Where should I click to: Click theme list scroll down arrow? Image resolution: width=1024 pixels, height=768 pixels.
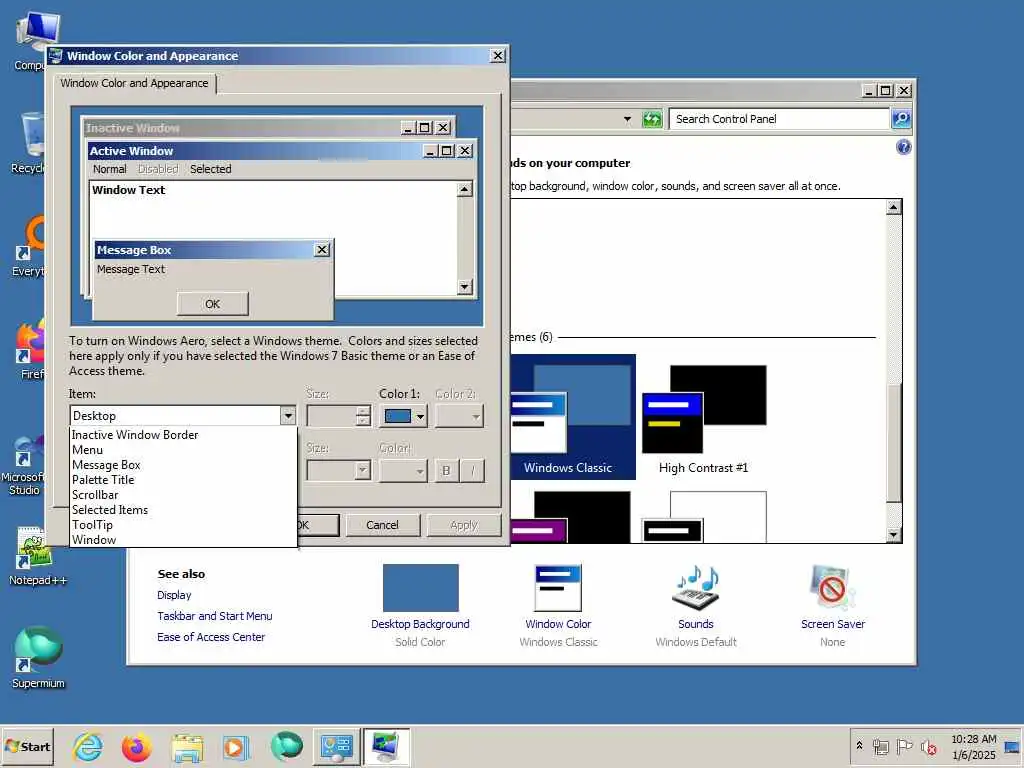click(x=893, y=535)
